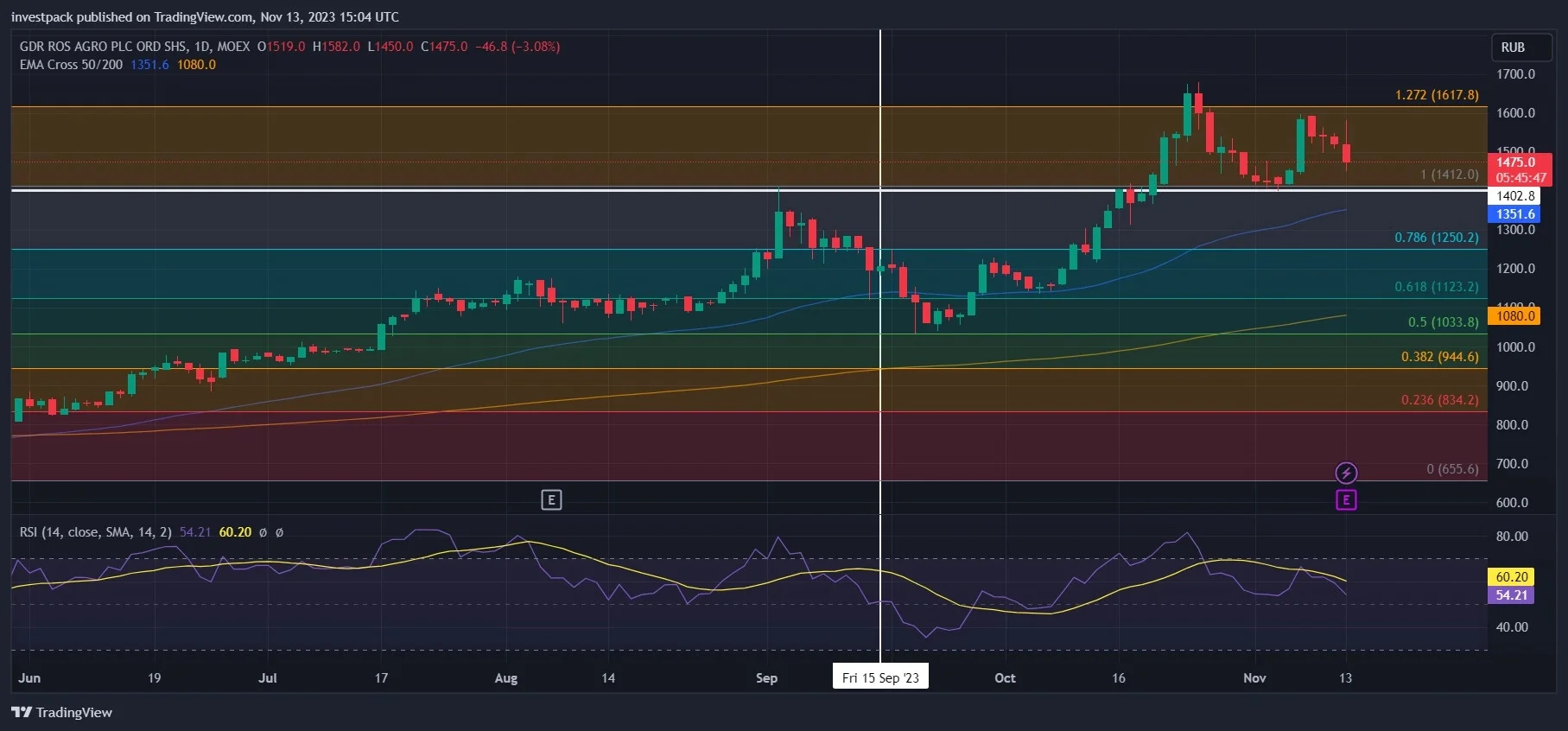Click the white earnings E marker

pyautogui.click(x=551, y=499)
